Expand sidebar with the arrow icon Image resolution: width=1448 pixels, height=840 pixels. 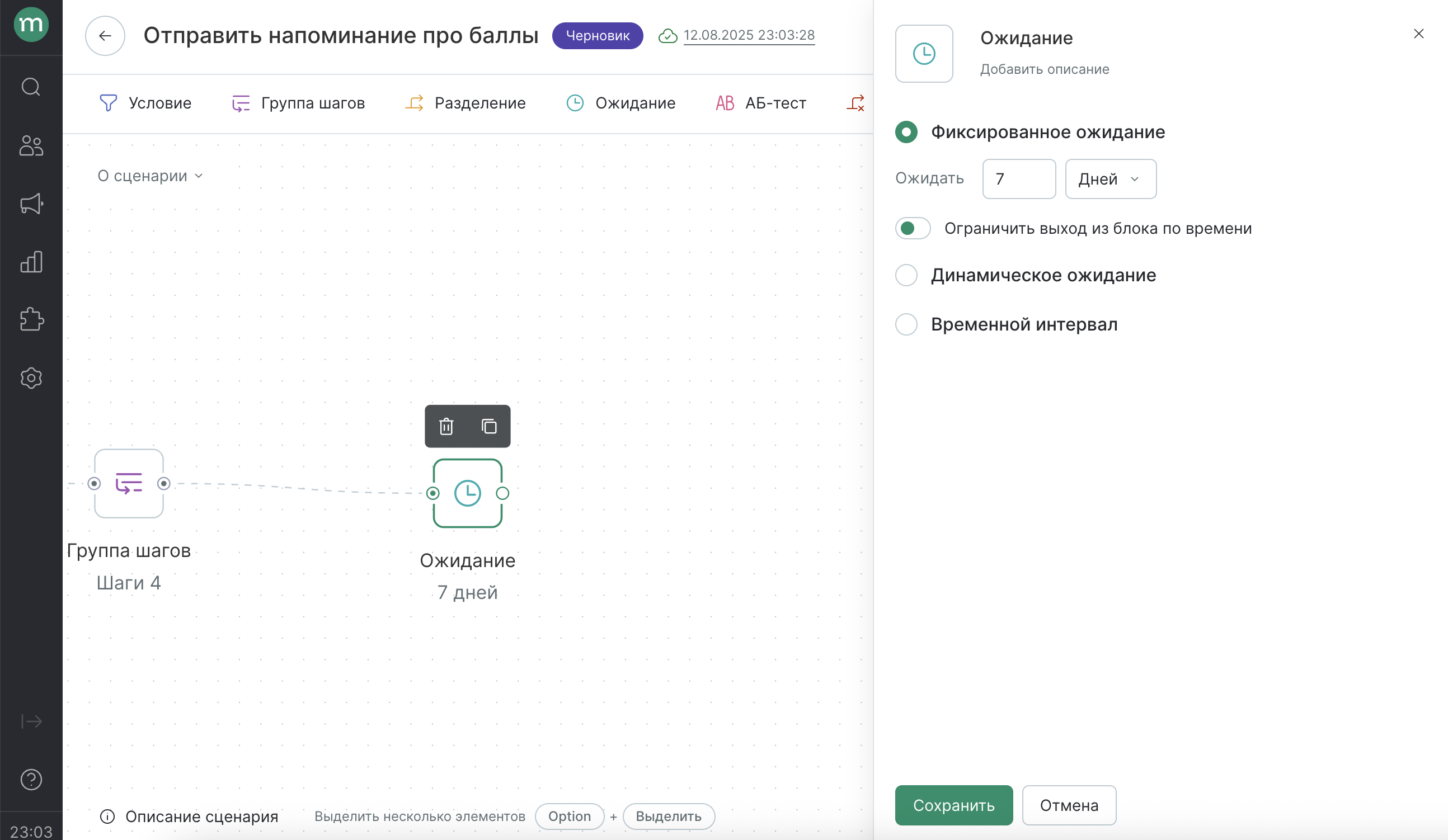point(31,721)
